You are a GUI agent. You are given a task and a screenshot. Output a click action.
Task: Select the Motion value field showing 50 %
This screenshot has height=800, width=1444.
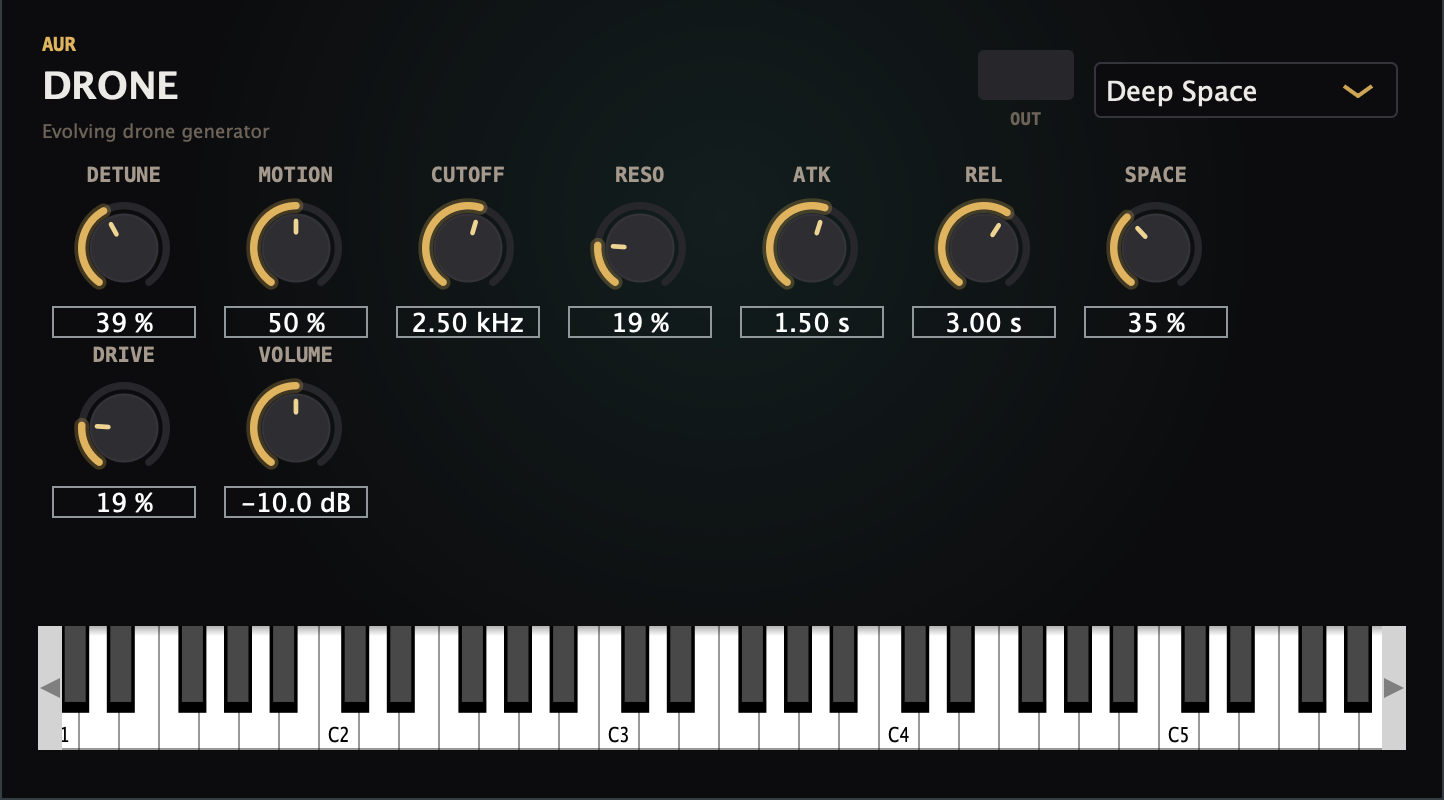coord(296,322)
